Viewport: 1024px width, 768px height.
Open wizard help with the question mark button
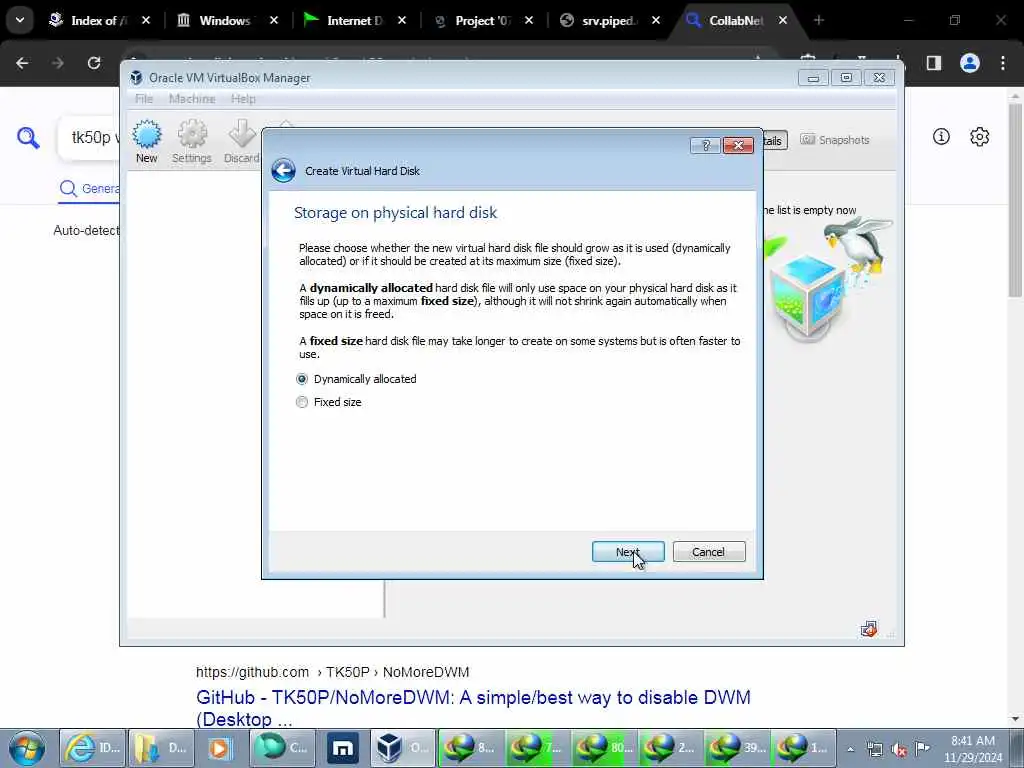(705, 145)
